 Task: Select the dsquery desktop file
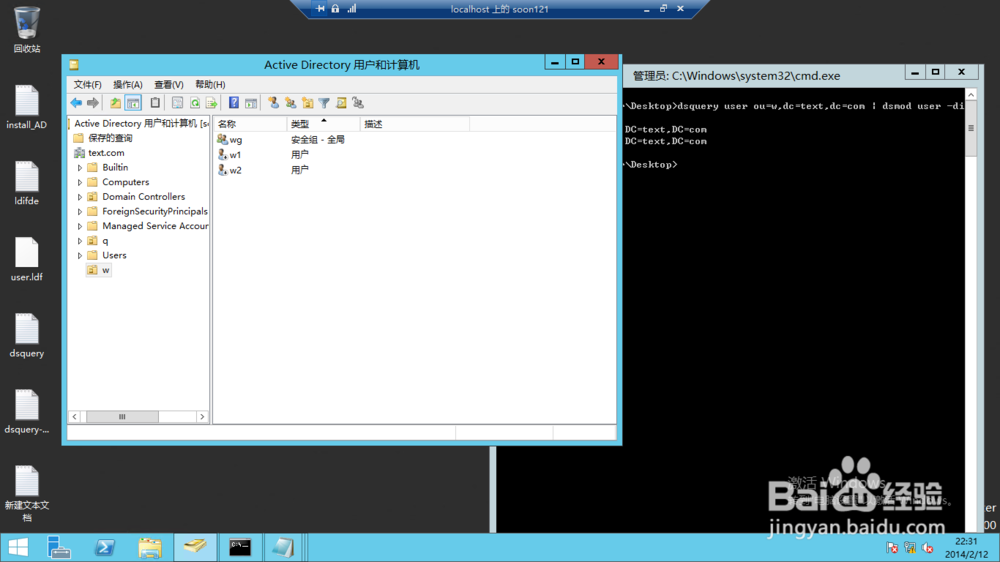pos(27,336)
